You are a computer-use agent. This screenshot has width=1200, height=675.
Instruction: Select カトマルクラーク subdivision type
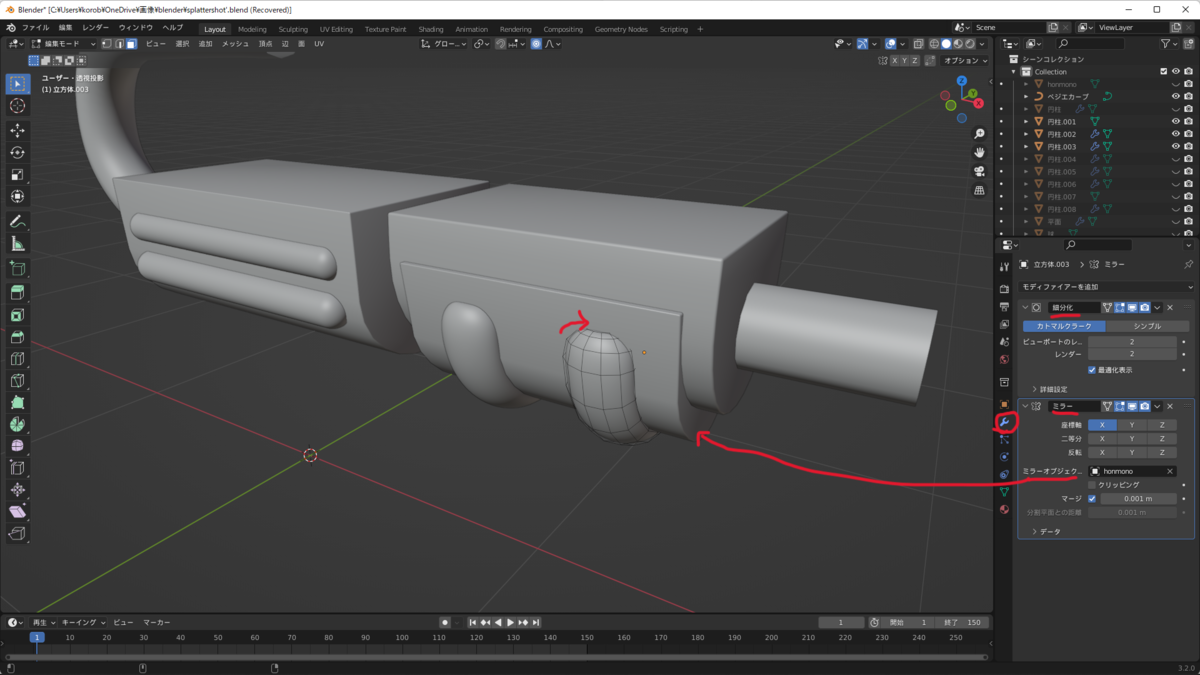point(1064,326)
